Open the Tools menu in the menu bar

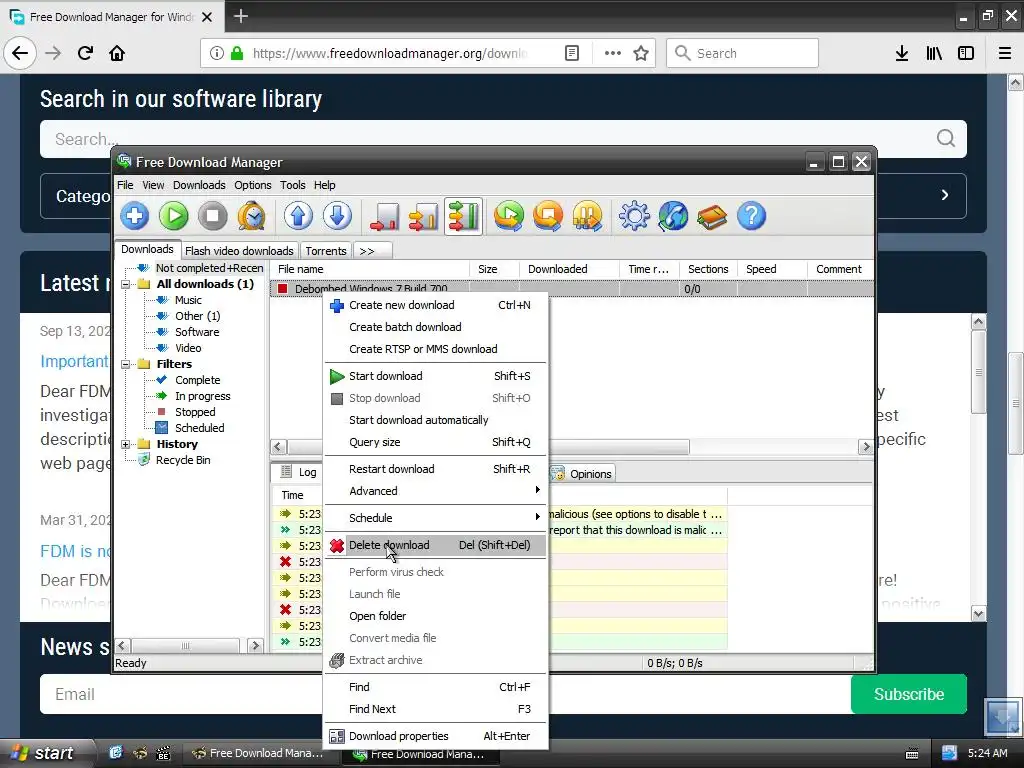(293, 185)
